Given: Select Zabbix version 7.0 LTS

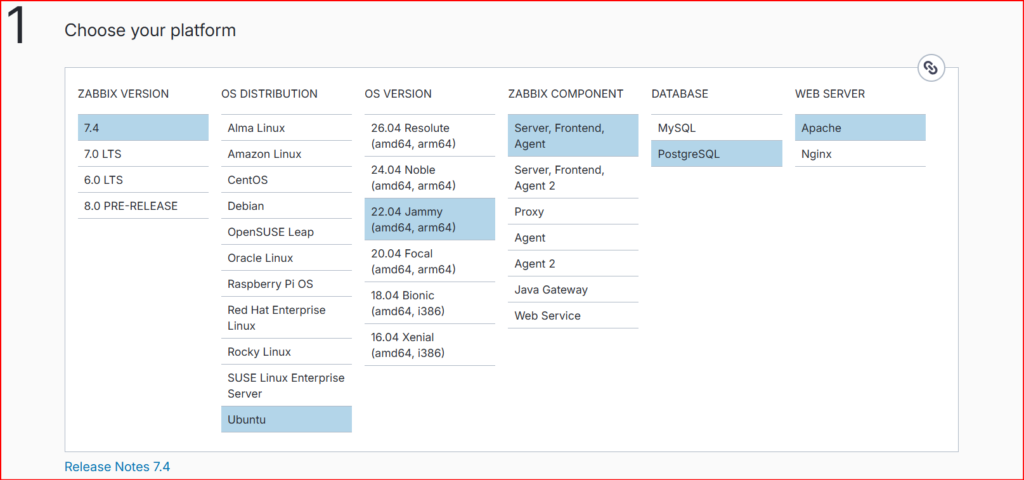Looking at the screenshot, I should pos(143,154).
